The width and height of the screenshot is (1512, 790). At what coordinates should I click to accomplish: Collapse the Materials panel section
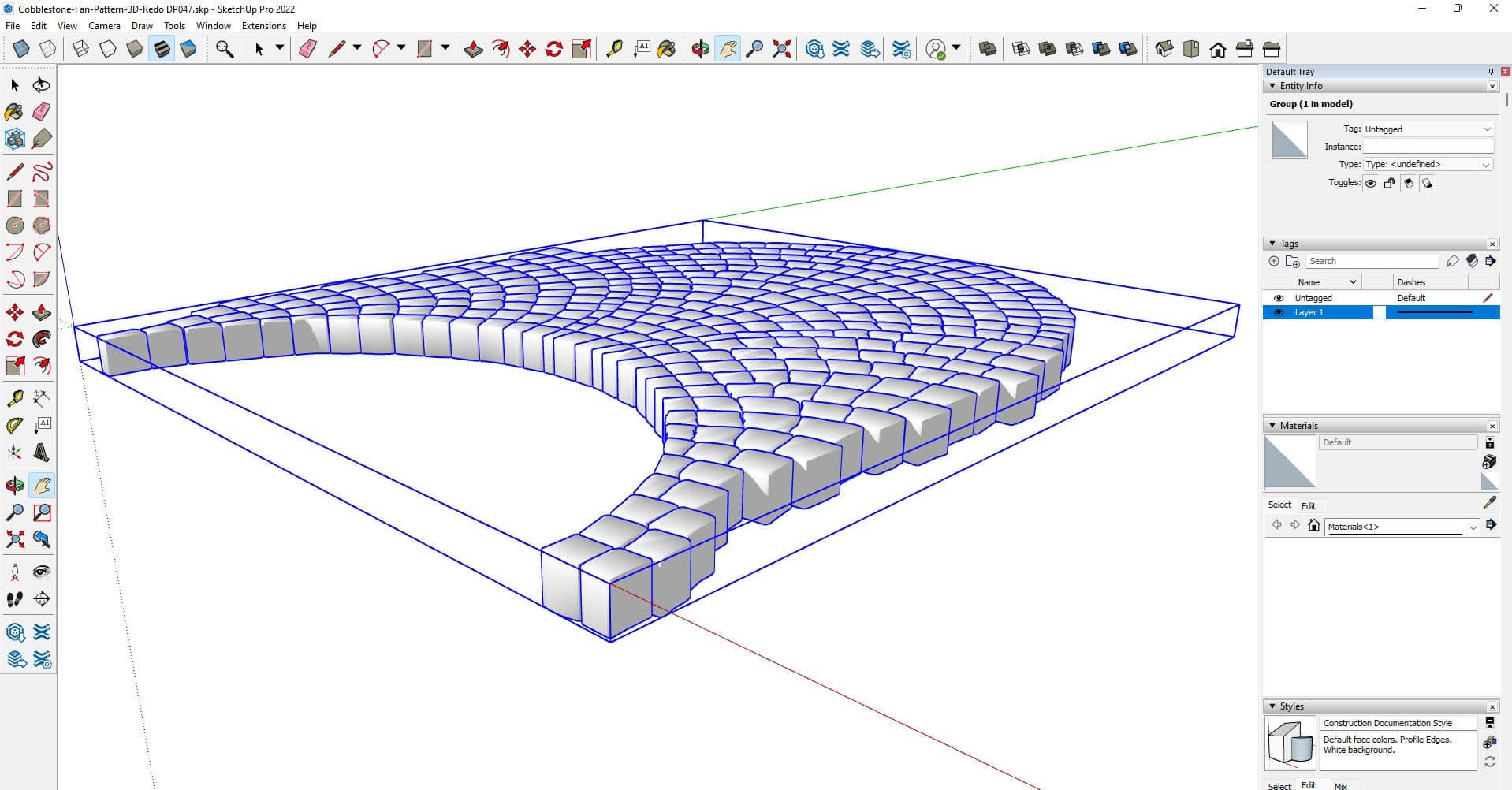(1272, 426)
